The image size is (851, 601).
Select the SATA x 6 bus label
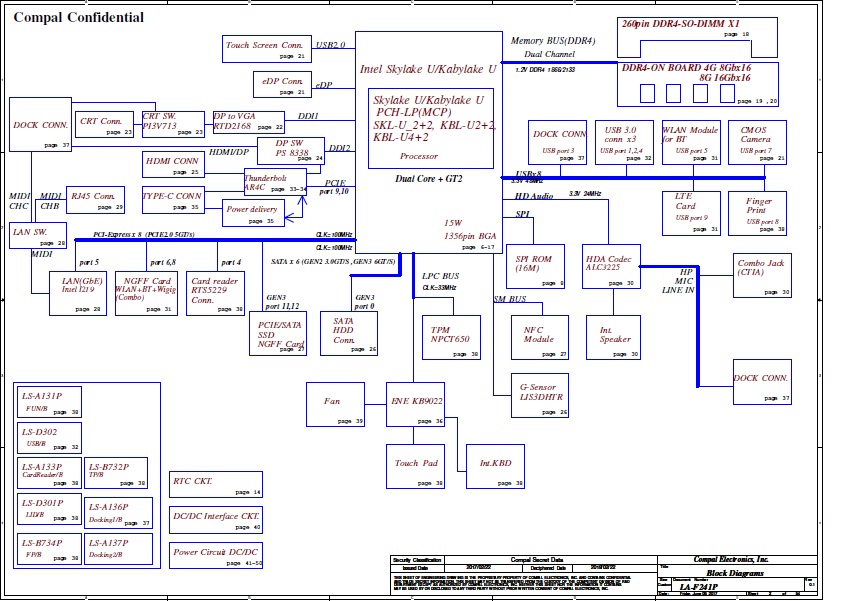click(x=333, y=262)
